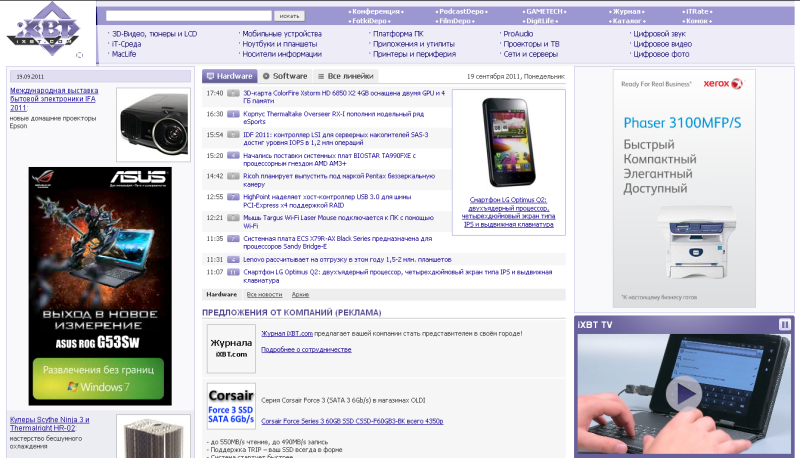The image size is (800, 458).
Task: Open the Журнал link in the top bar
Action: (x=627, y=11)
